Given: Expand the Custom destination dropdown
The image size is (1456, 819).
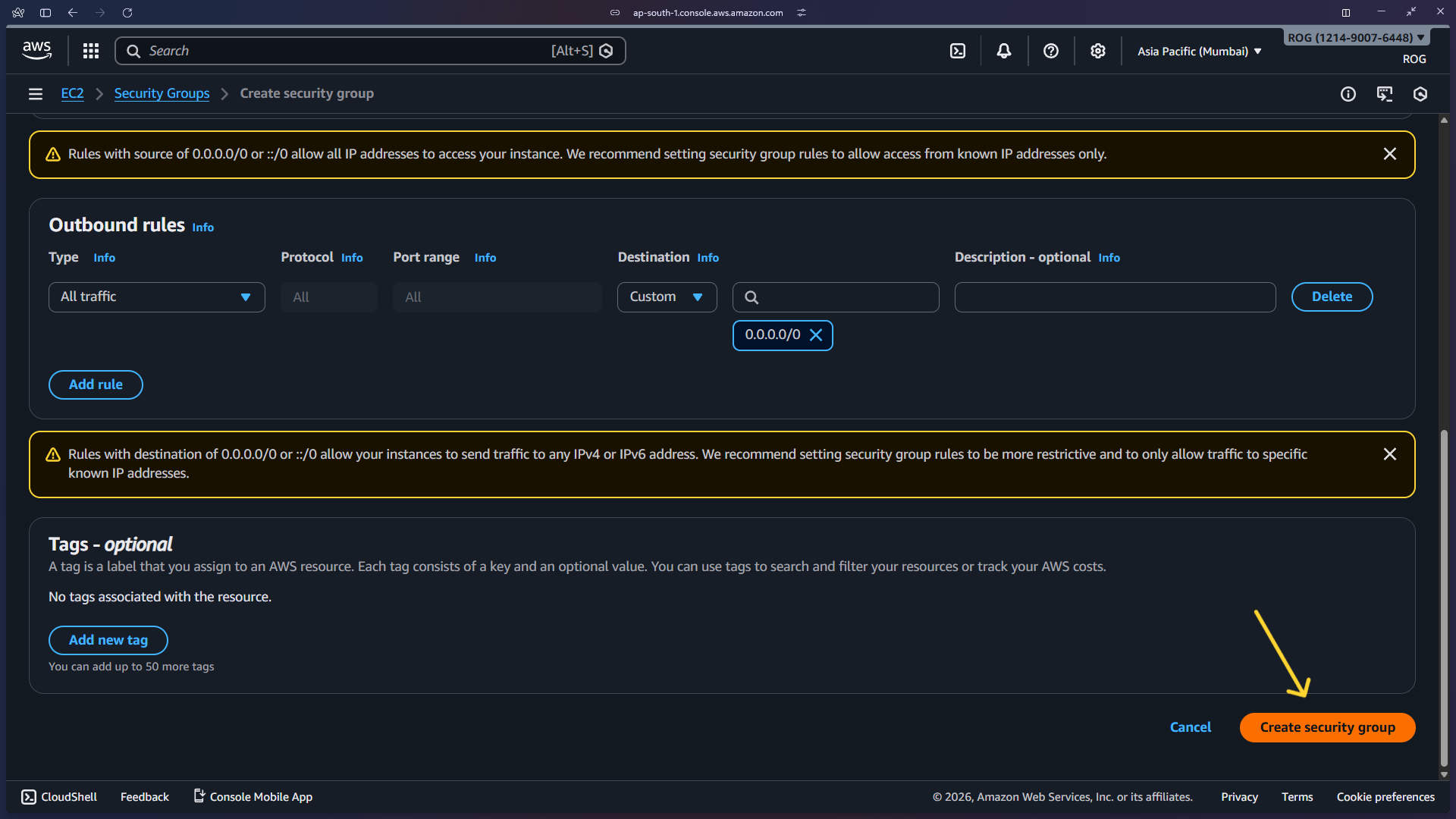Looking at the screenshot, I should (x=667, y=297).
